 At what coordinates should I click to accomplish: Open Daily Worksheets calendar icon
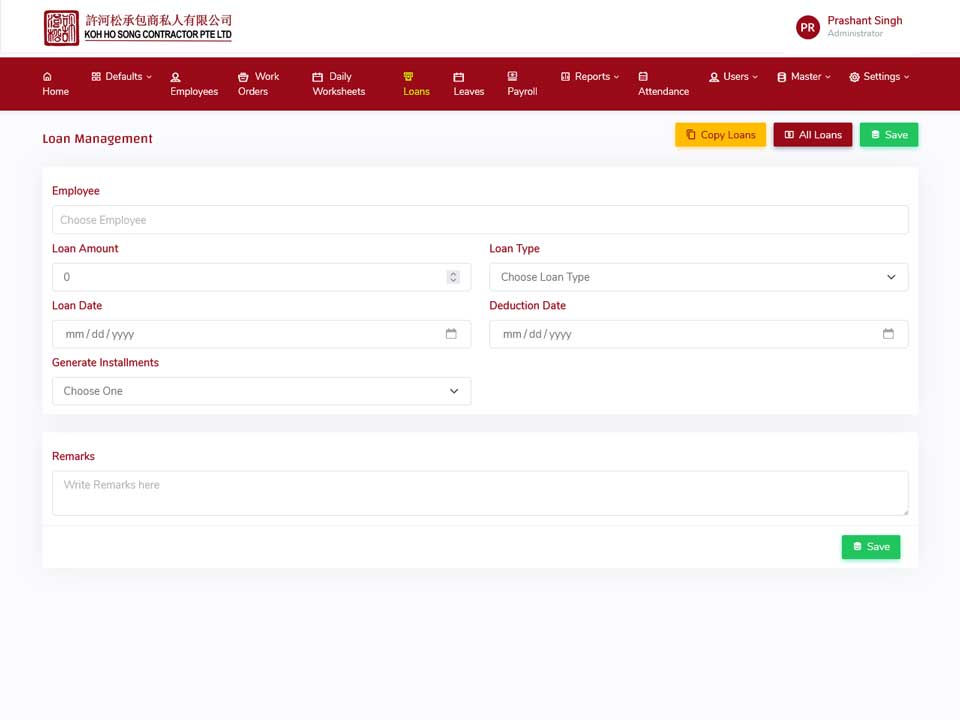click(x=317, y=77)
